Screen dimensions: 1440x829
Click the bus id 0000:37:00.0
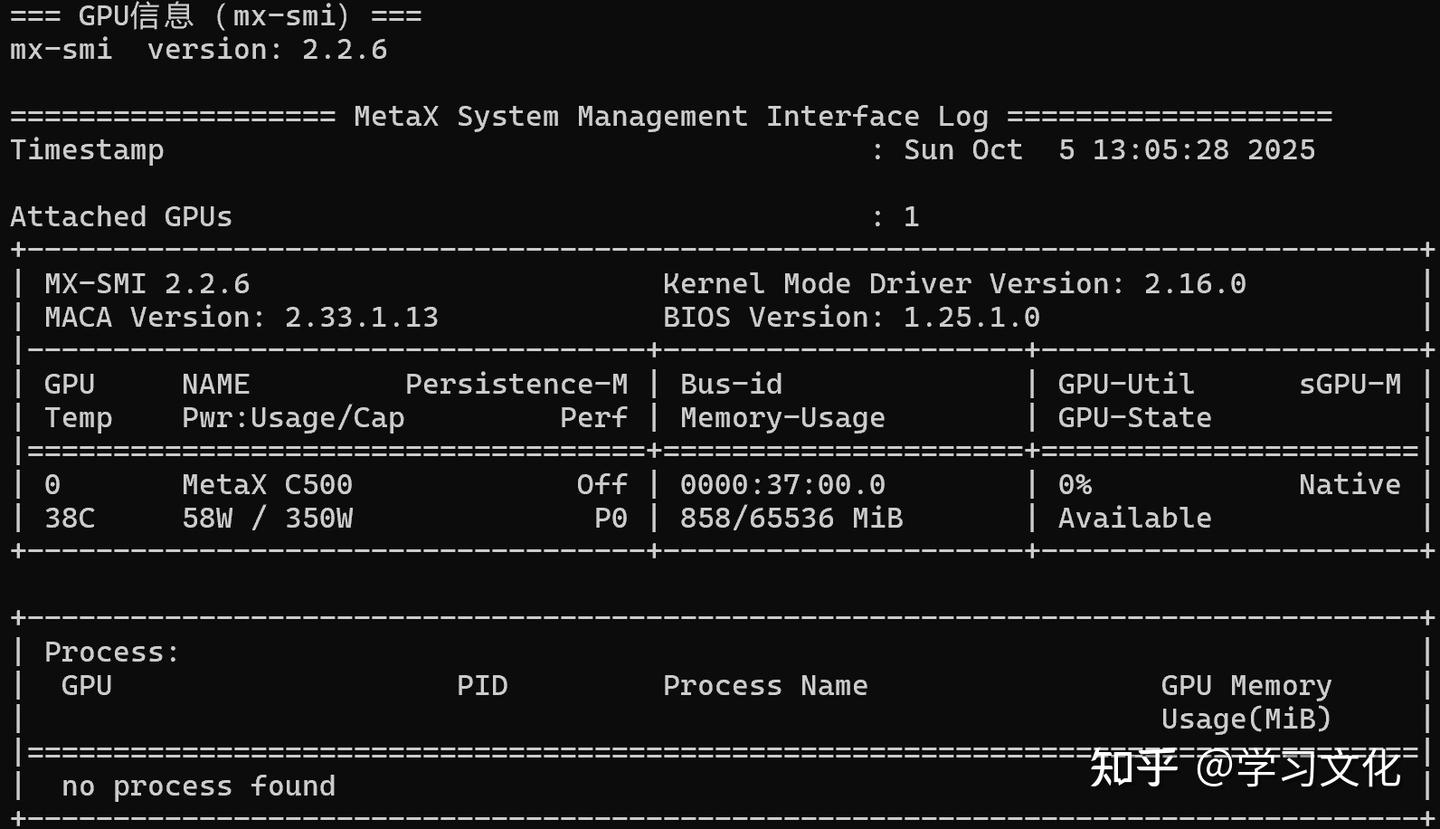click(782, 485)
